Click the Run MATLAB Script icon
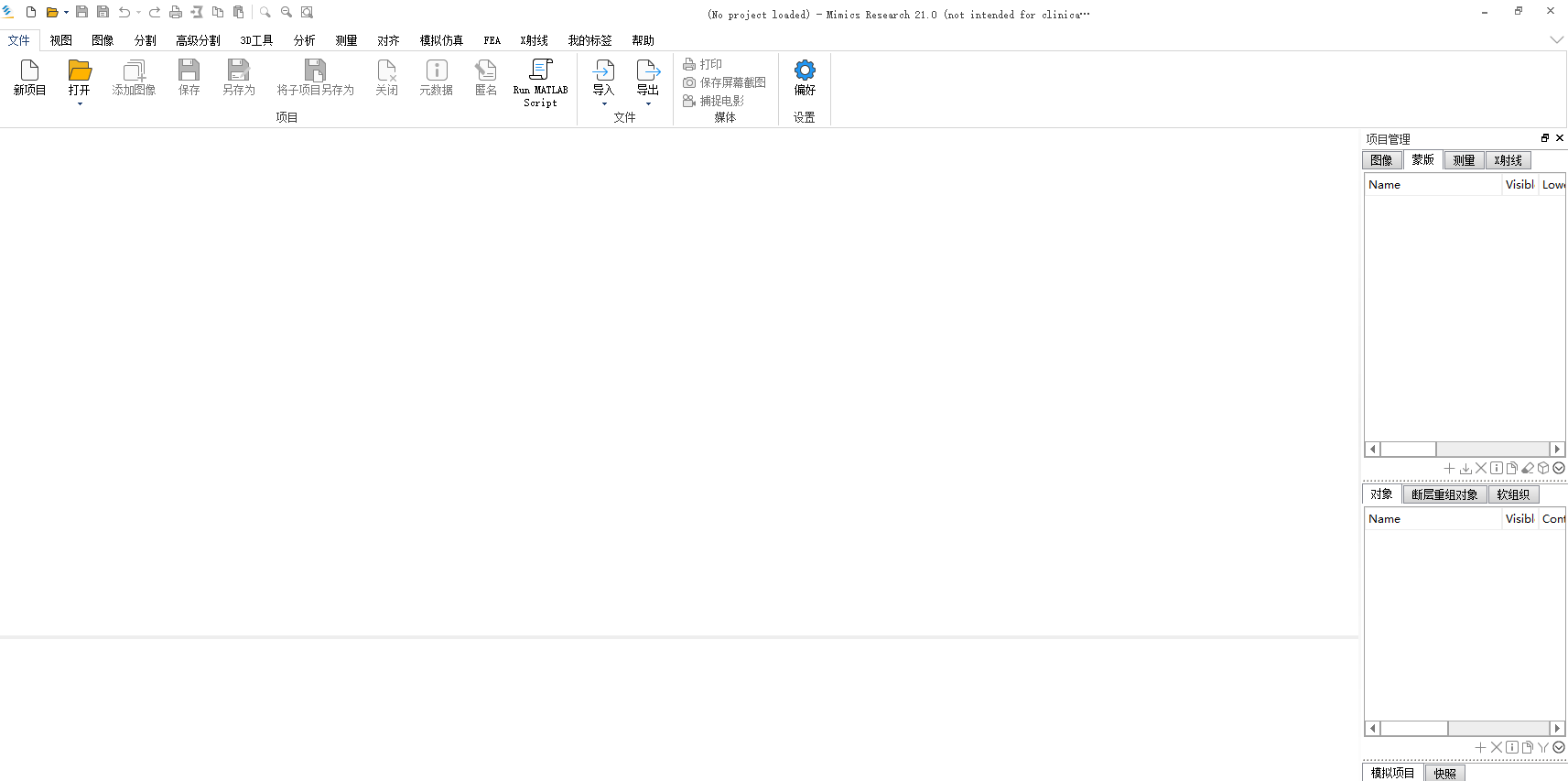The height and width of the screenshot is (781, 1568). coord(540,71)
